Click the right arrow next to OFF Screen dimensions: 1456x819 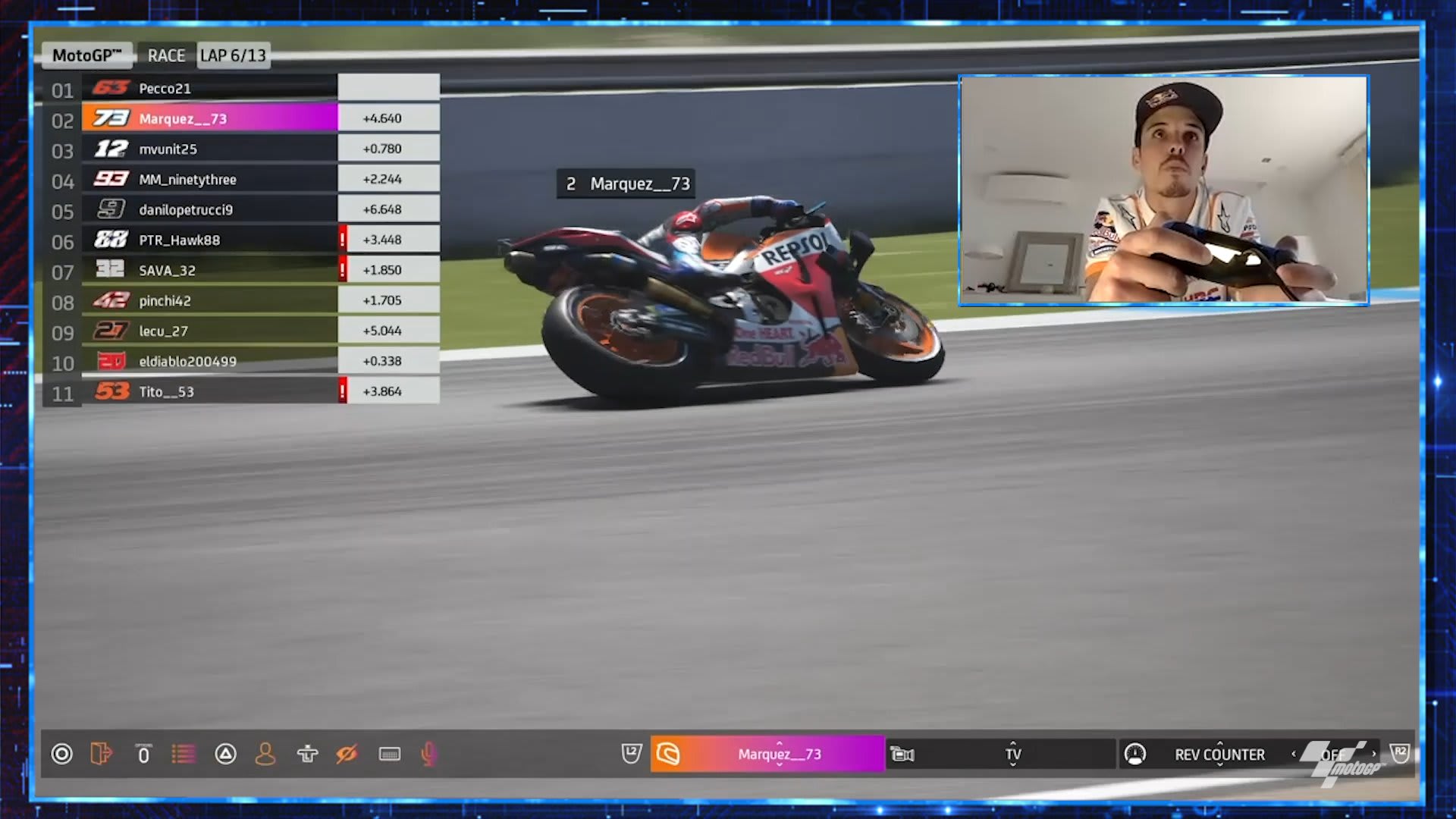click(x=1374, y=753)
